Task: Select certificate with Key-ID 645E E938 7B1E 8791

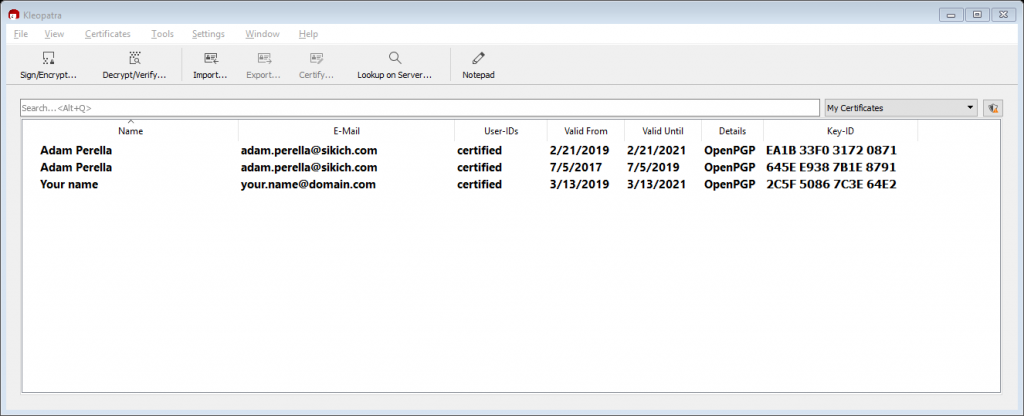Action: click(830, 168)
